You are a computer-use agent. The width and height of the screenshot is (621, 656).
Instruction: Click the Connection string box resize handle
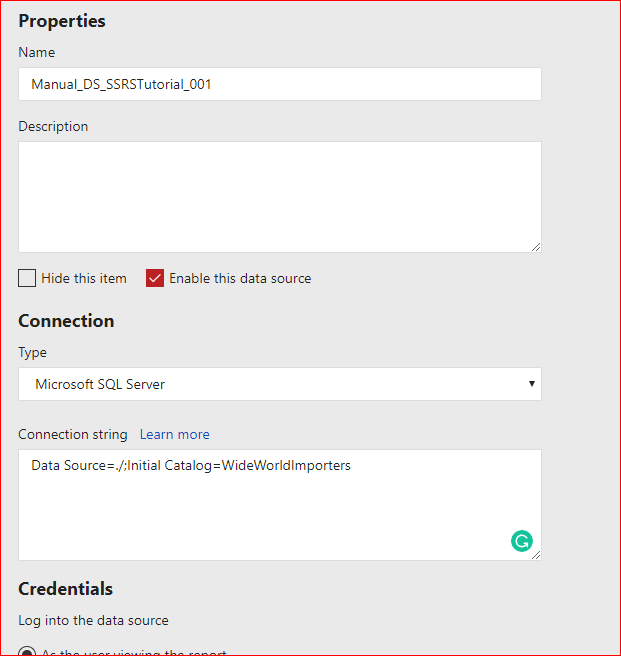pyautogui.click(x=536, y=554)
